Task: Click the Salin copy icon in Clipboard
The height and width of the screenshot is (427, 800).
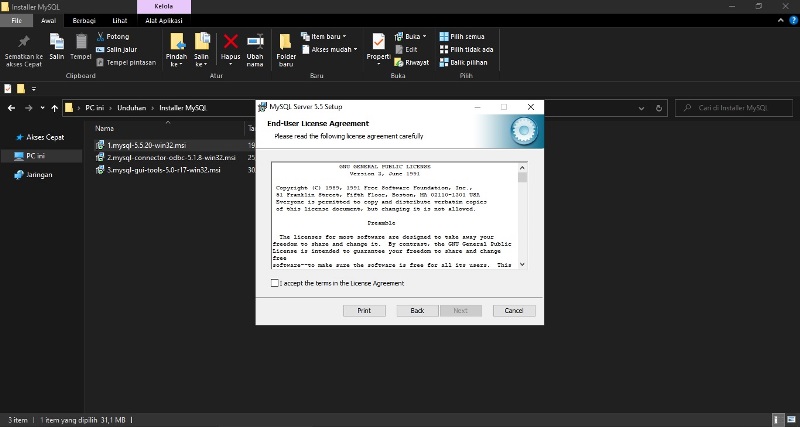Action: (57, 42)
